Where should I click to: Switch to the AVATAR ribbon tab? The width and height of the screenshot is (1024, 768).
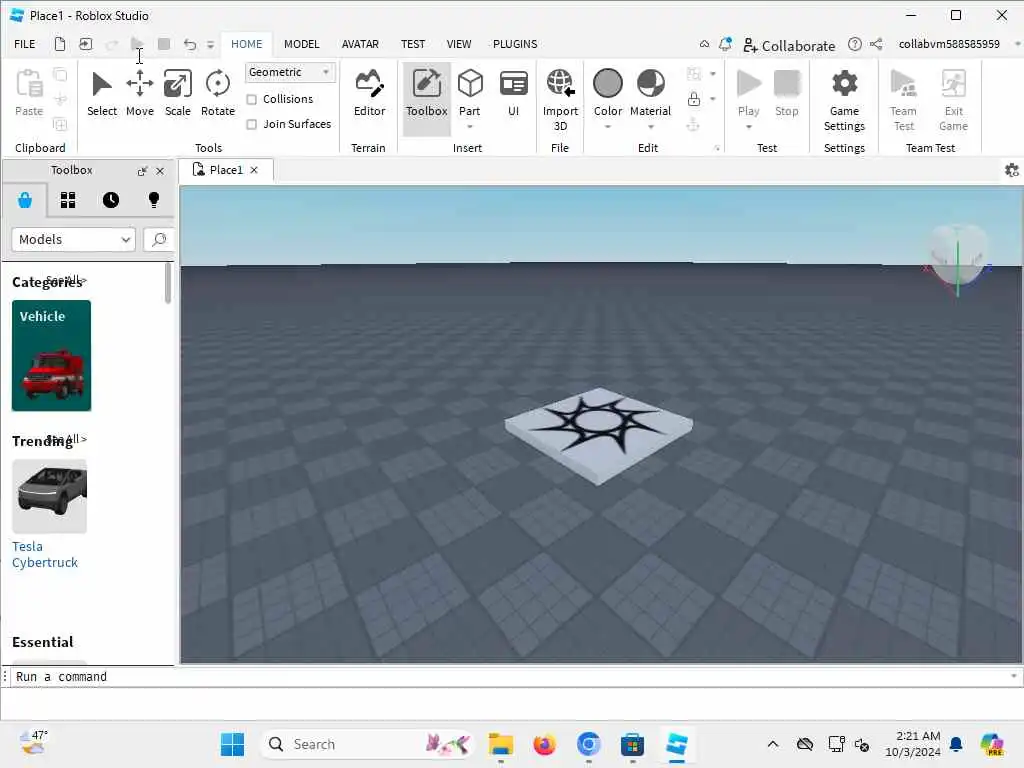pyautogui.click(x=360, y=44)
